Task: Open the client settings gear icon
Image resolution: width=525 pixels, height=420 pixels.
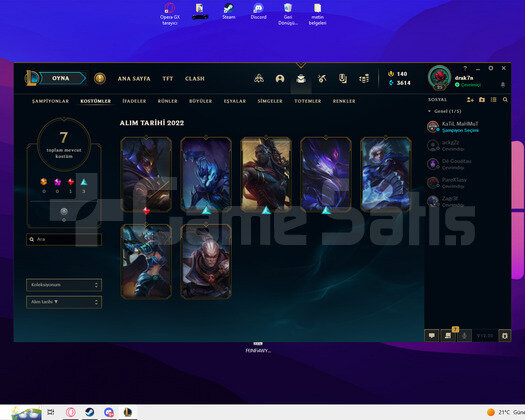Action: [491, 68]
